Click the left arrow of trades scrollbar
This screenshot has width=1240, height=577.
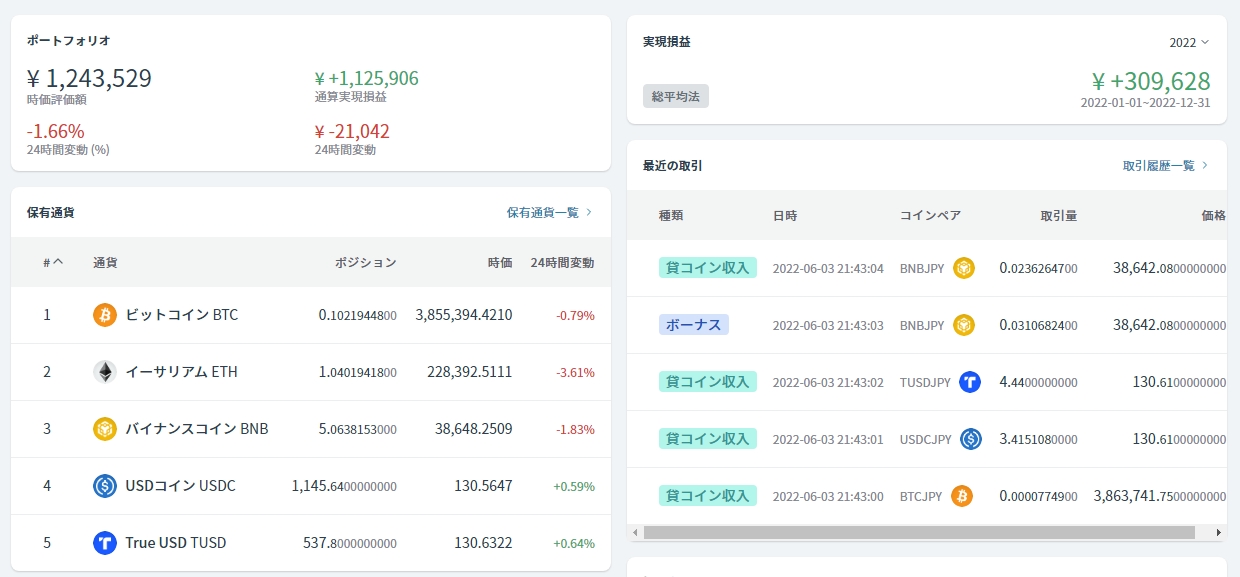635,533
